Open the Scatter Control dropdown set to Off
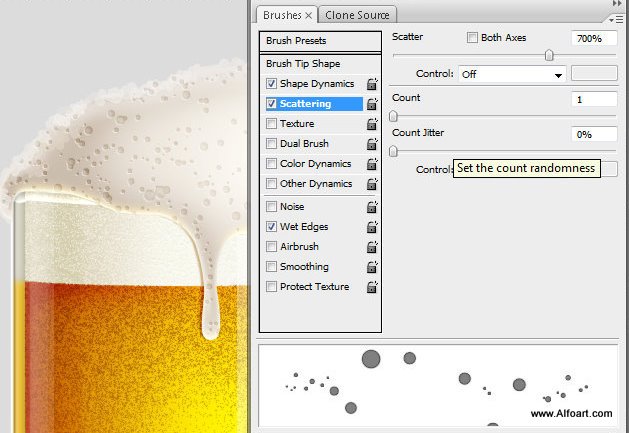Image resolution: width=629 pixels, height=433 pixels. tap(512, 74)
